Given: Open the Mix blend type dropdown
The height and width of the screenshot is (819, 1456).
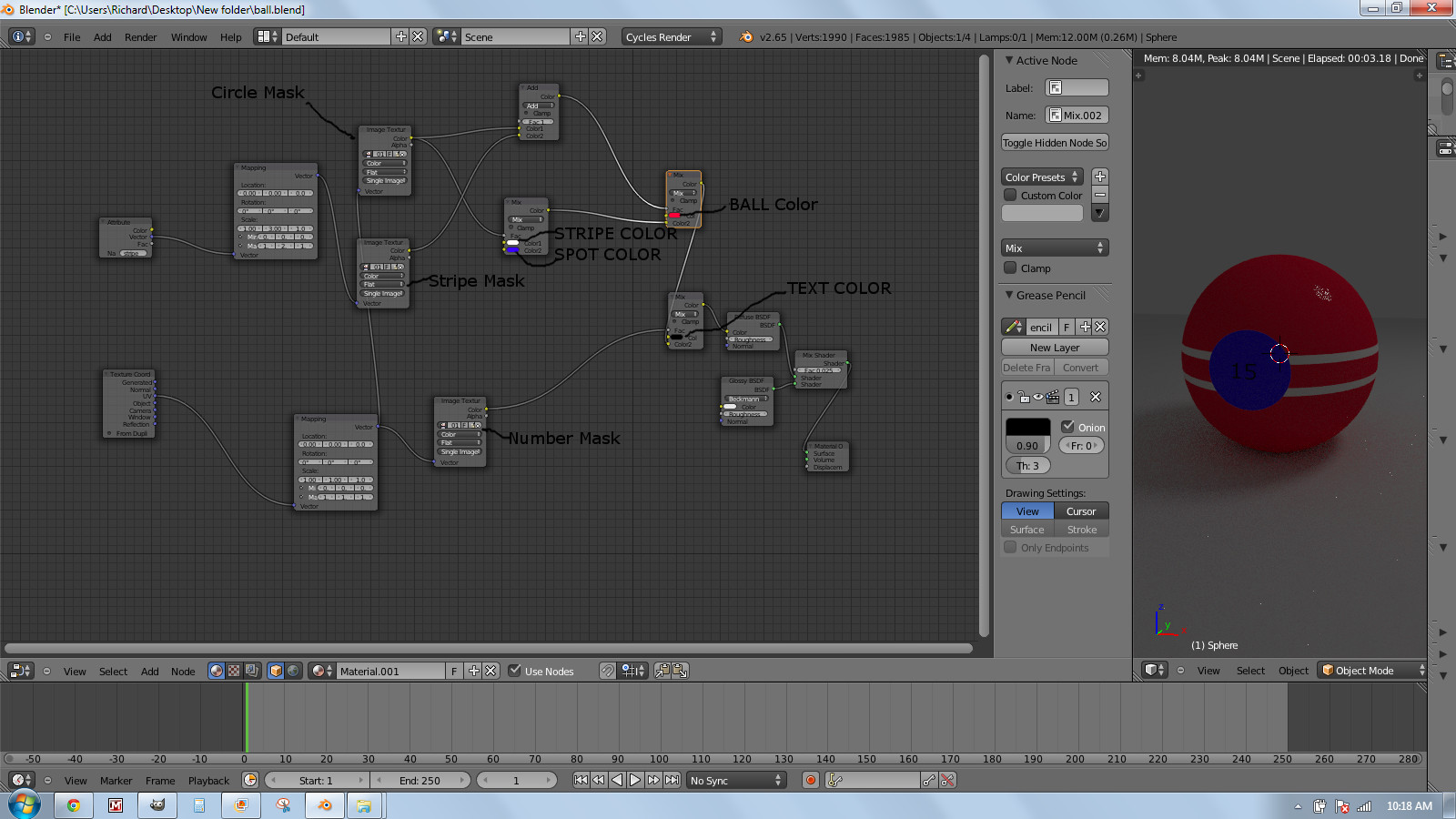Looking at the screenshot, I should click(1055, 248).
